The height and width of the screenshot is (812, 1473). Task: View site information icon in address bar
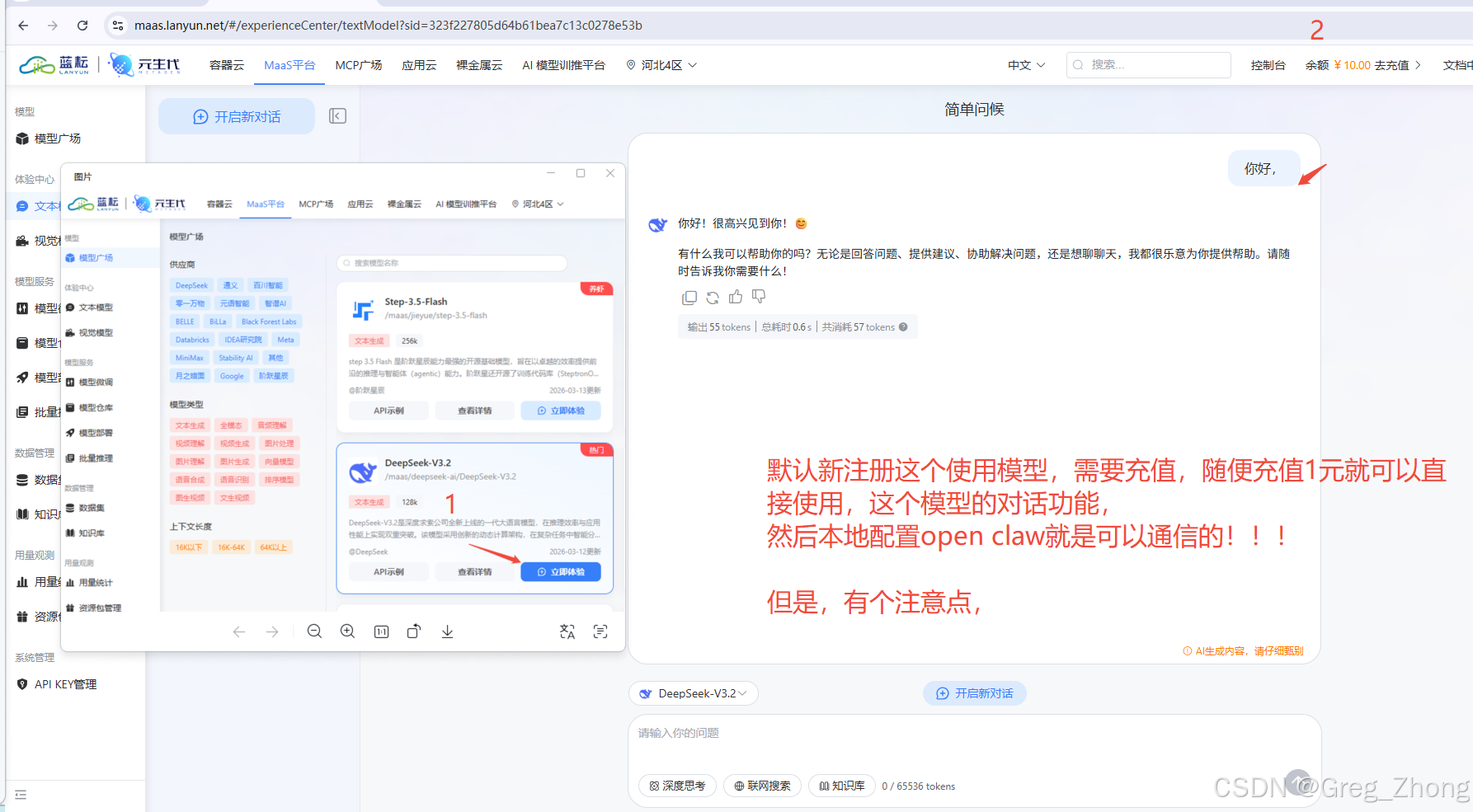coord(118,26)
